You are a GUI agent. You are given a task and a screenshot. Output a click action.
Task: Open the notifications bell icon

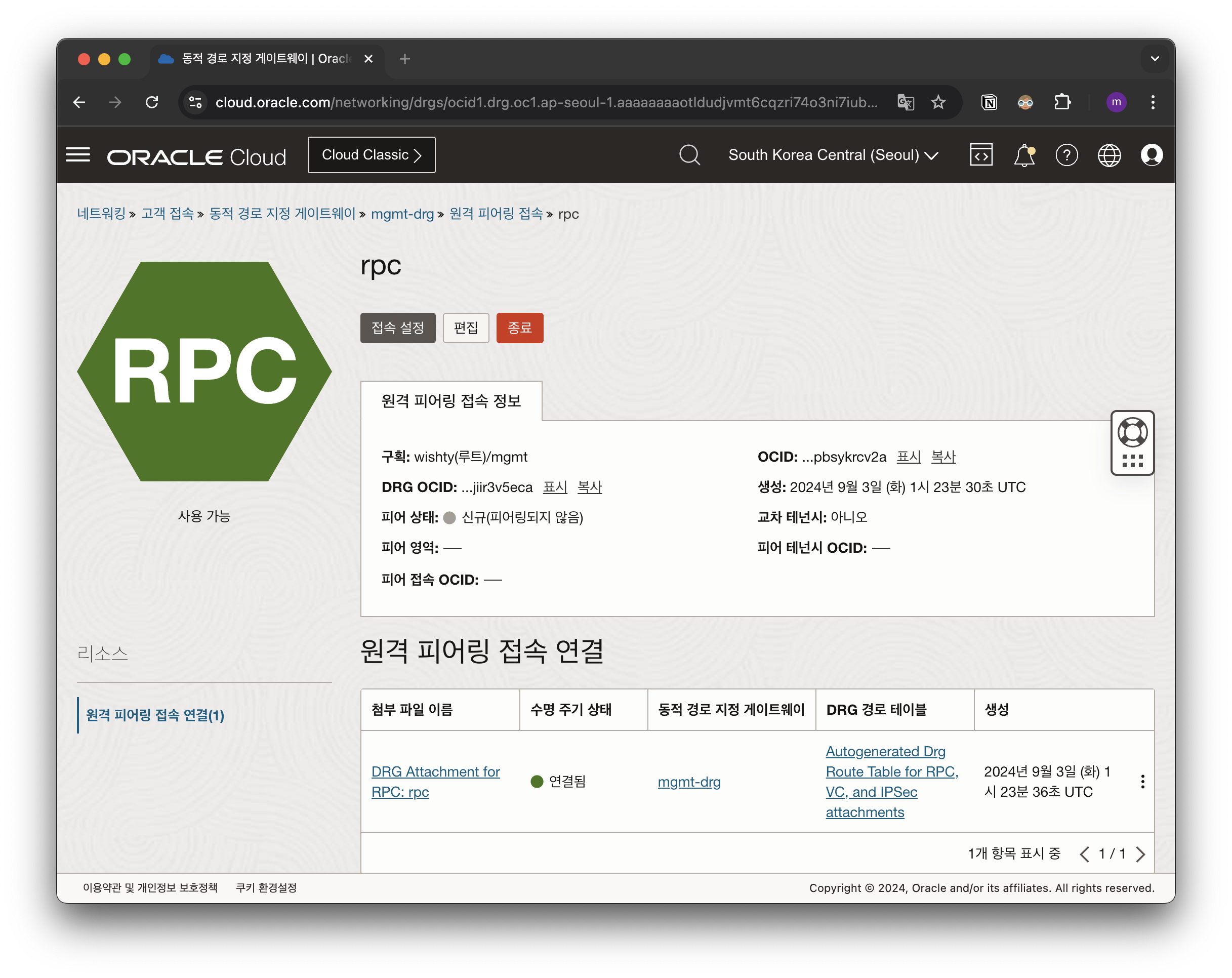1023,155
